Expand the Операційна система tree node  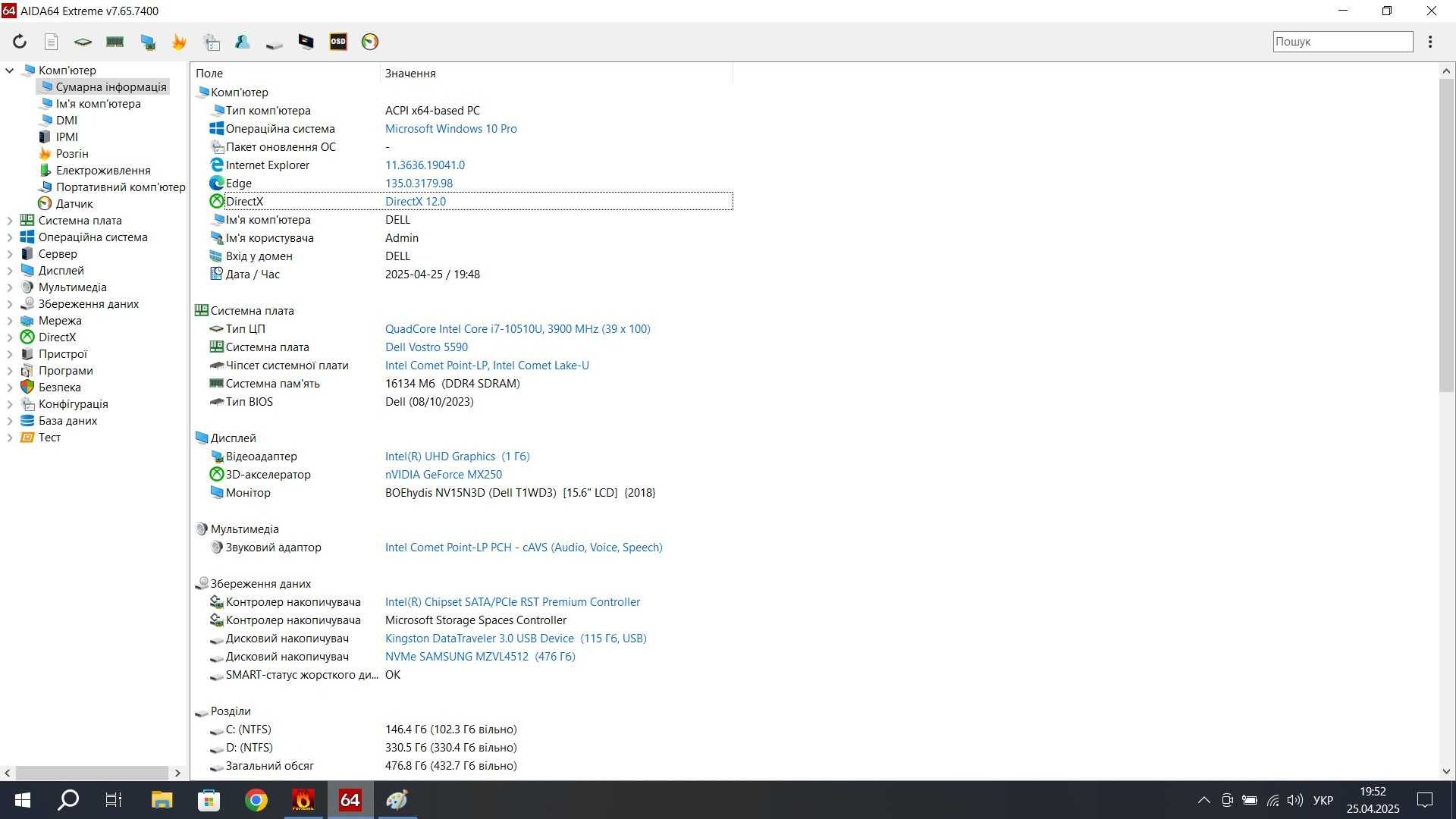[10, 237]
